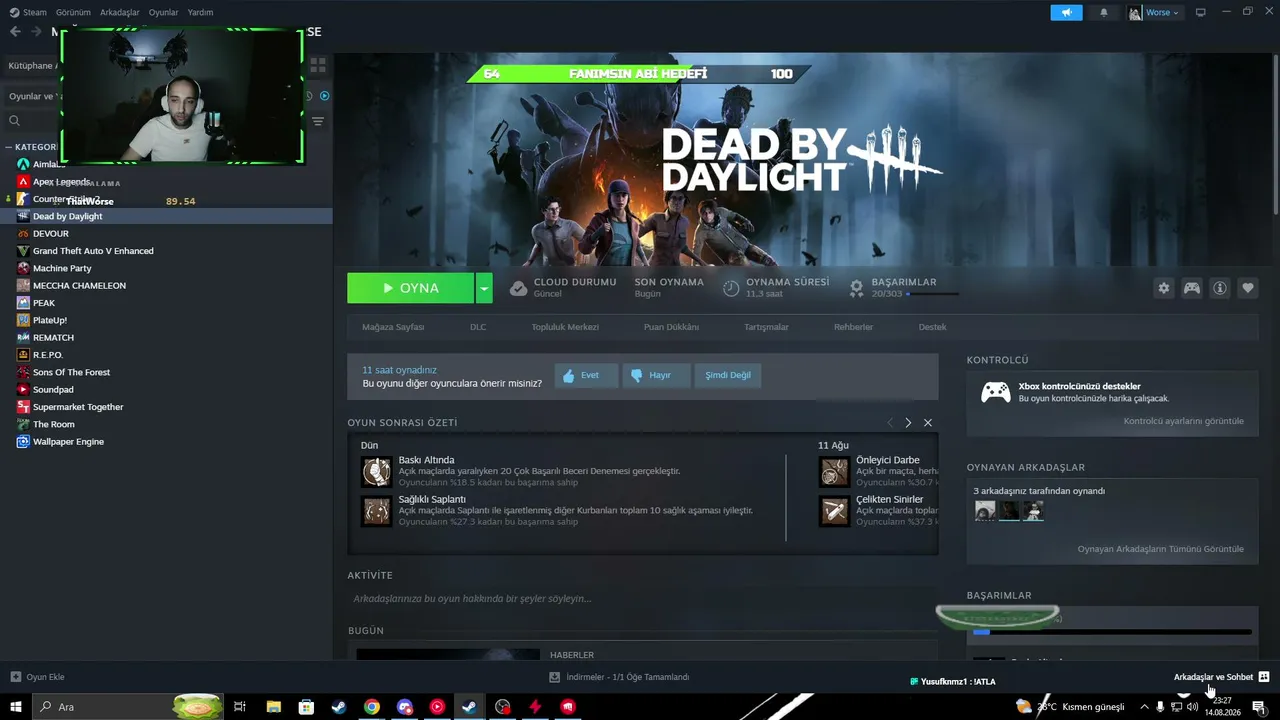Show game information icon

1220,288
